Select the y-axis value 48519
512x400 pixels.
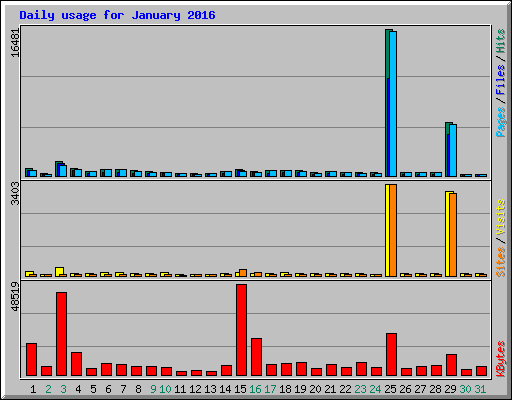click(15, 296)
